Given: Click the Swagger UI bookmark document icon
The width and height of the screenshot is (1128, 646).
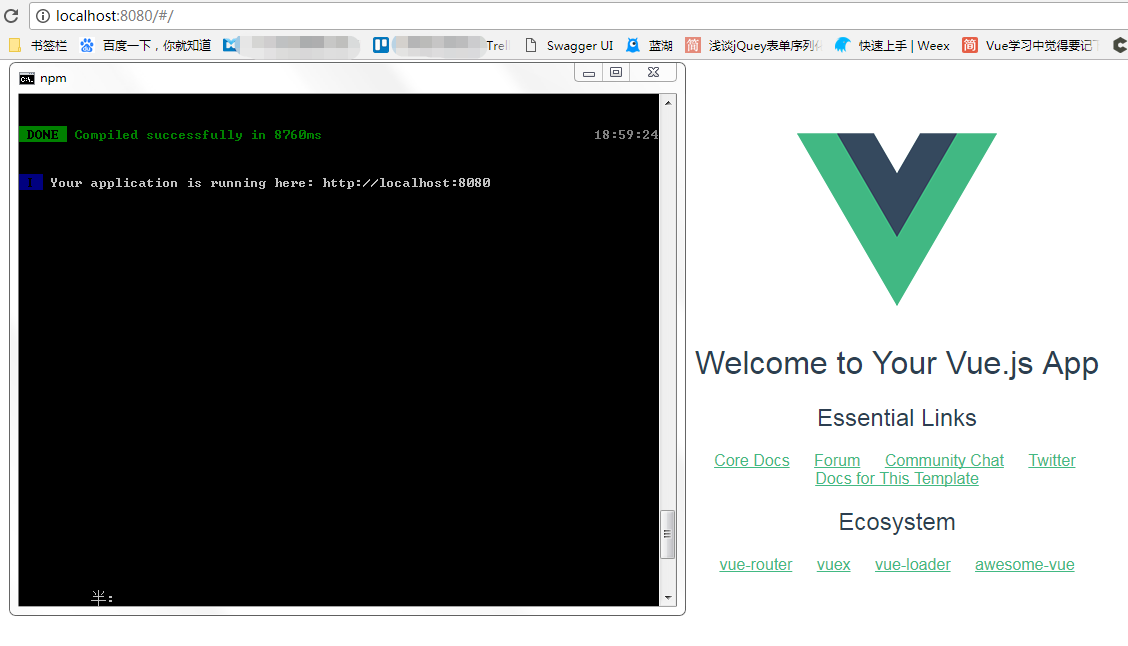Looking at the screenshot, I should pos(530,45).
